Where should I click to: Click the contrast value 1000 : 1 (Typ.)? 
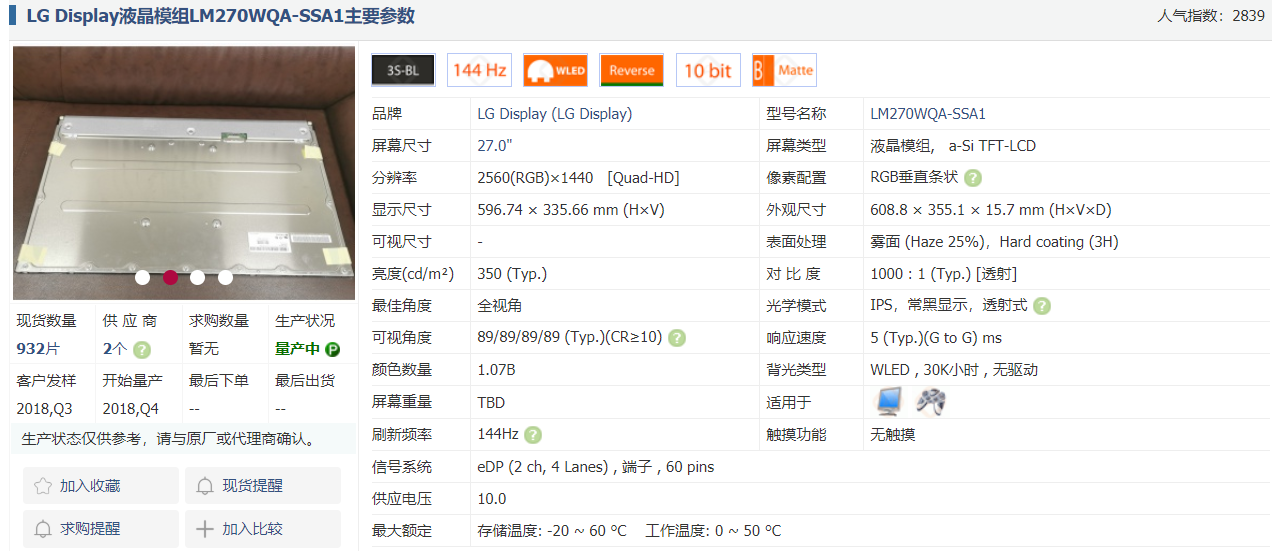click(944, 274)
